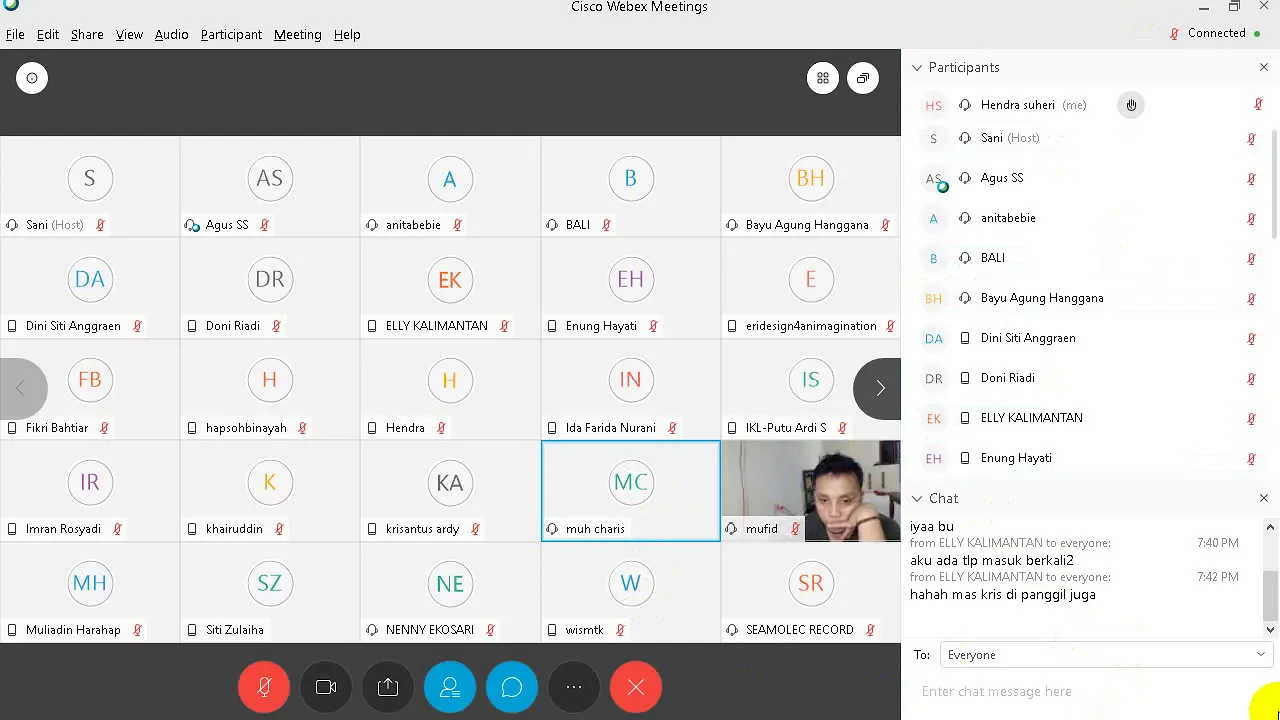Click muted mic icon on Fikri Bahtiar tile
The image size is (1280, 720).
(104, 428)
